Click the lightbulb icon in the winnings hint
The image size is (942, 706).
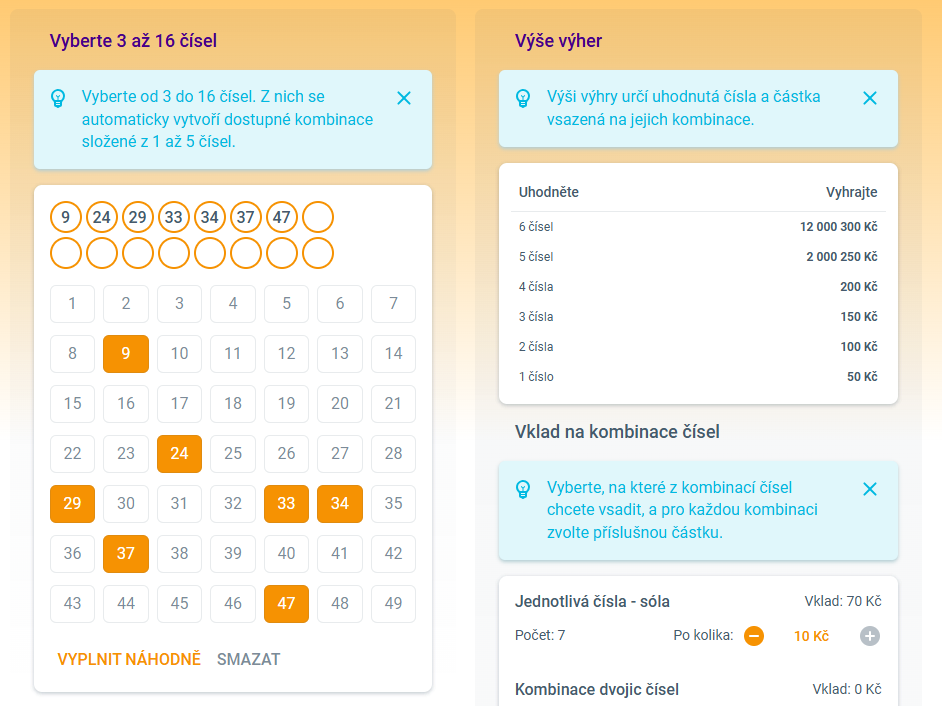point(523,98)
